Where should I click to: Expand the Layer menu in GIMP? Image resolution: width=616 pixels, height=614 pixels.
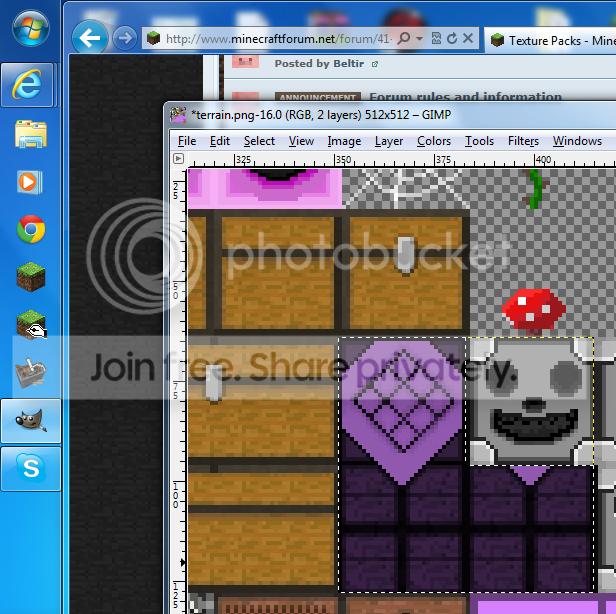(x=389, y=141)
